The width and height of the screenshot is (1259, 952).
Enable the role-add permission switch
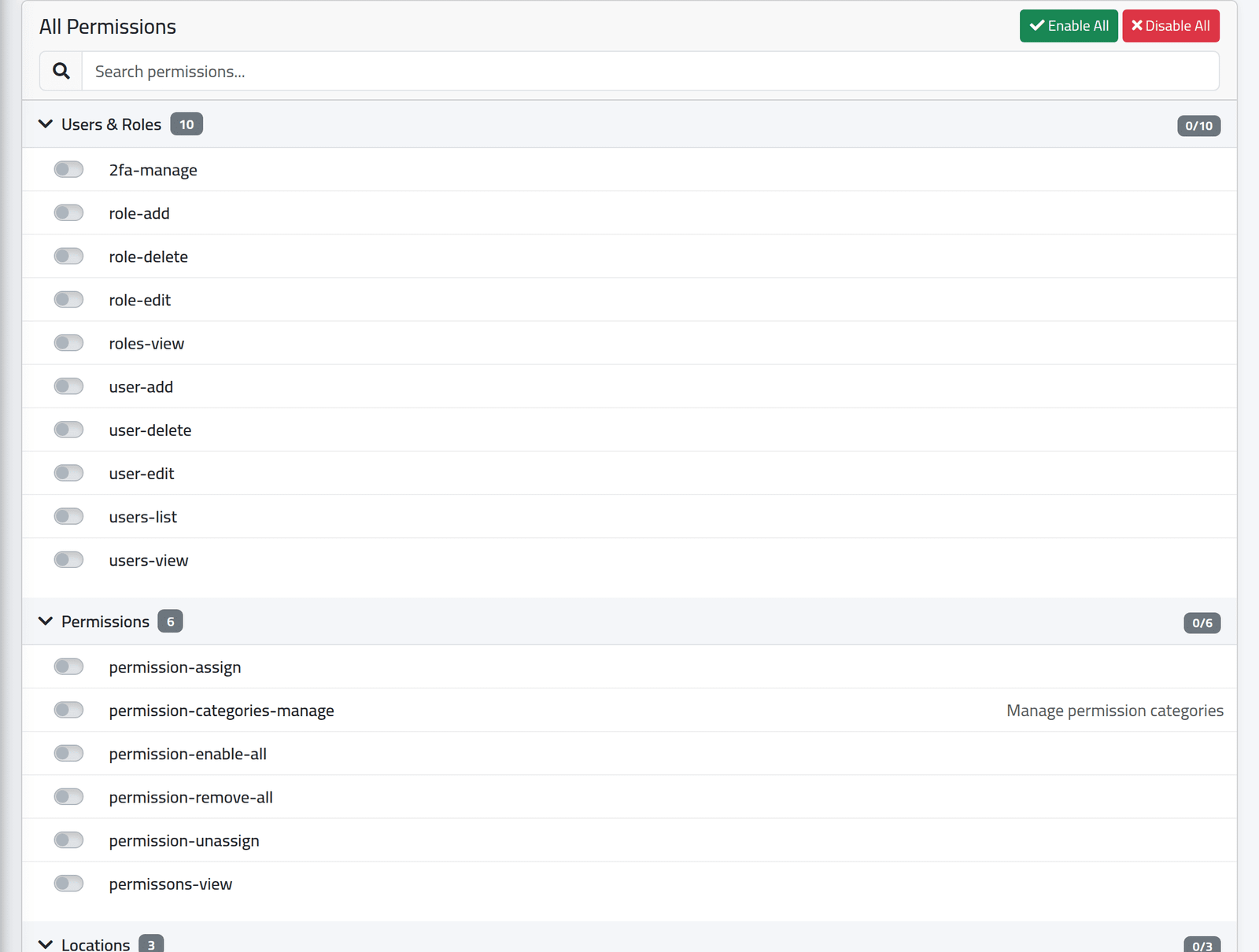68,212
